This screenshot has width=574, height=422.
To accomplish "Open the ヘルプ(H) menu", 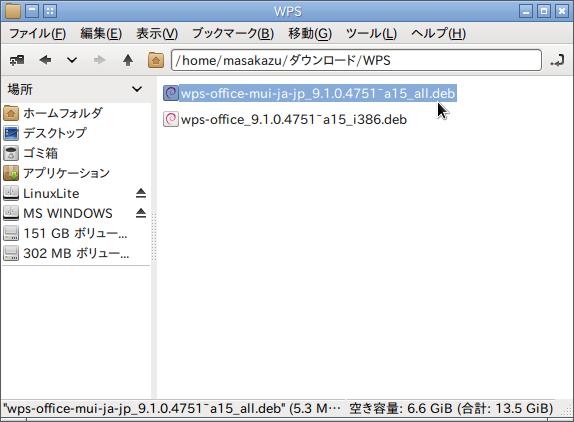I will coord(438,34).
